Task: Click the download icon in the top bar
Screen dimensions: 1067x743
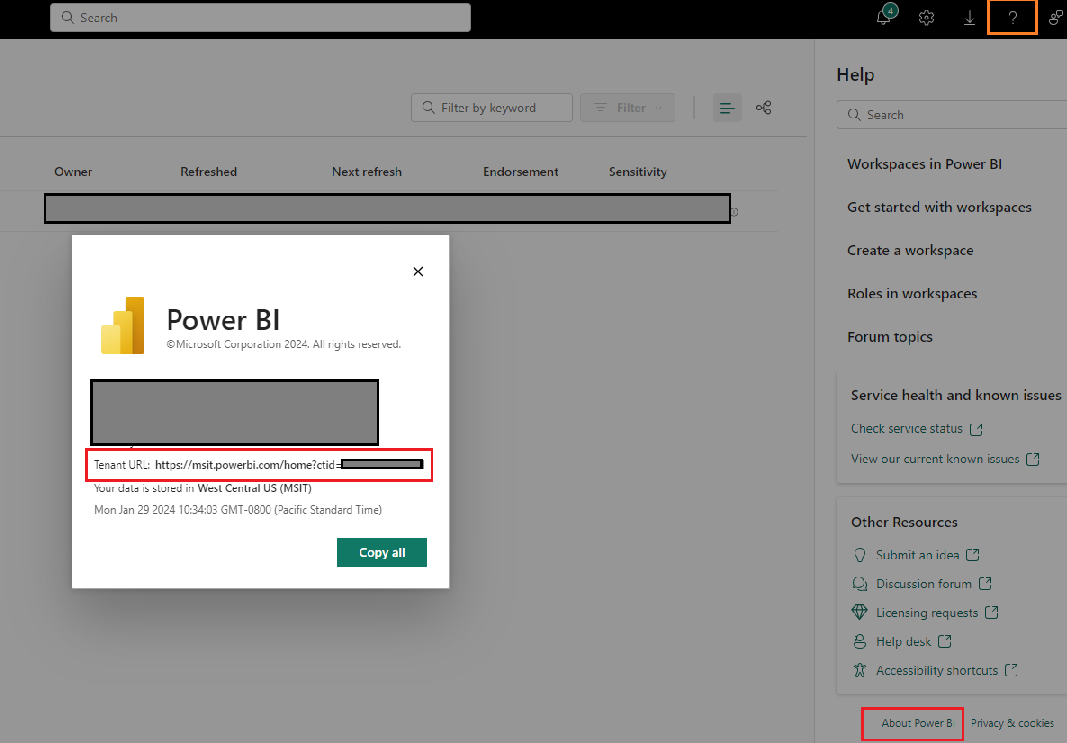Action: click(x=968, y=17)
